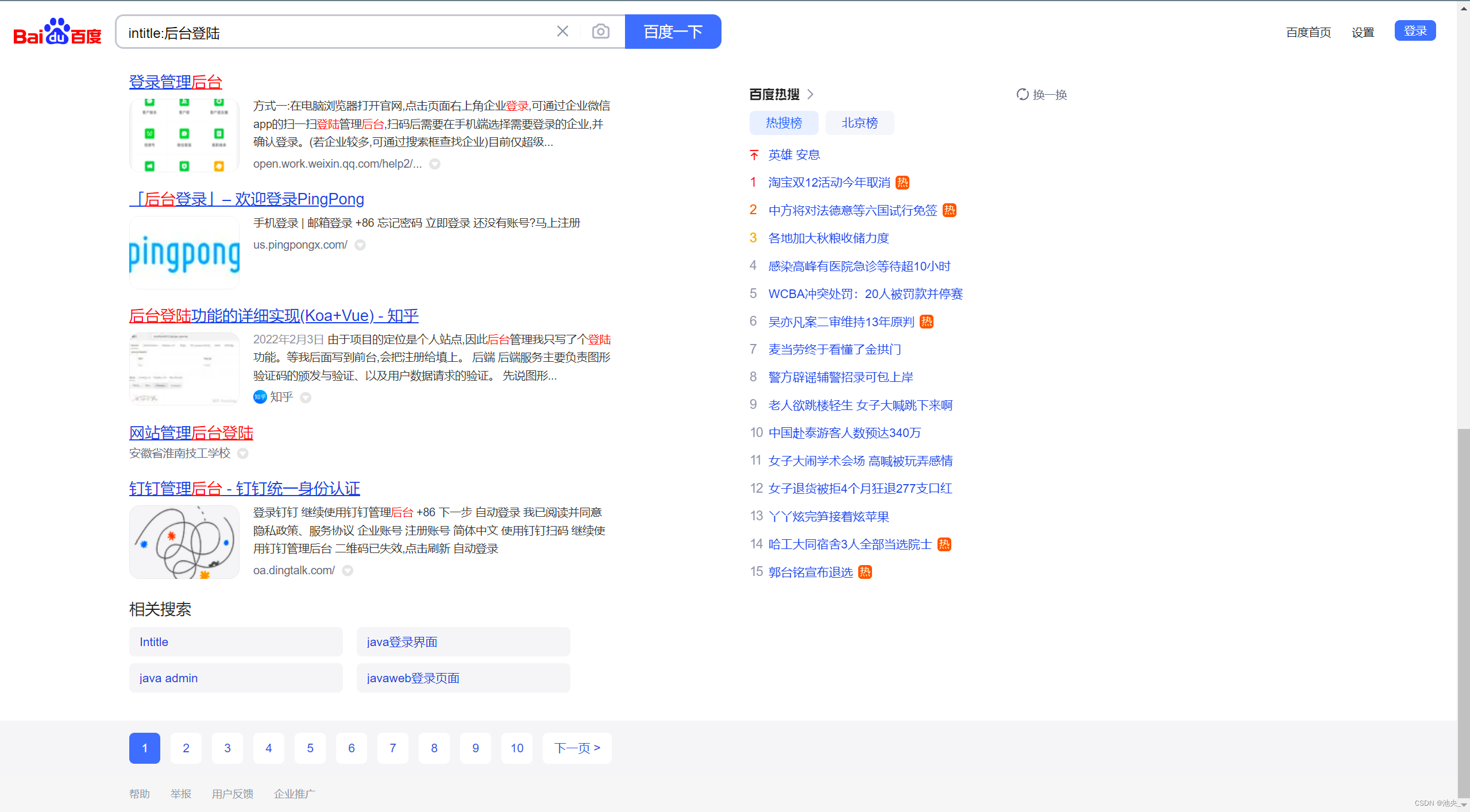Open the 欢迎登录PingPong result
The image size is (1470, 812).
coord(247,199)
